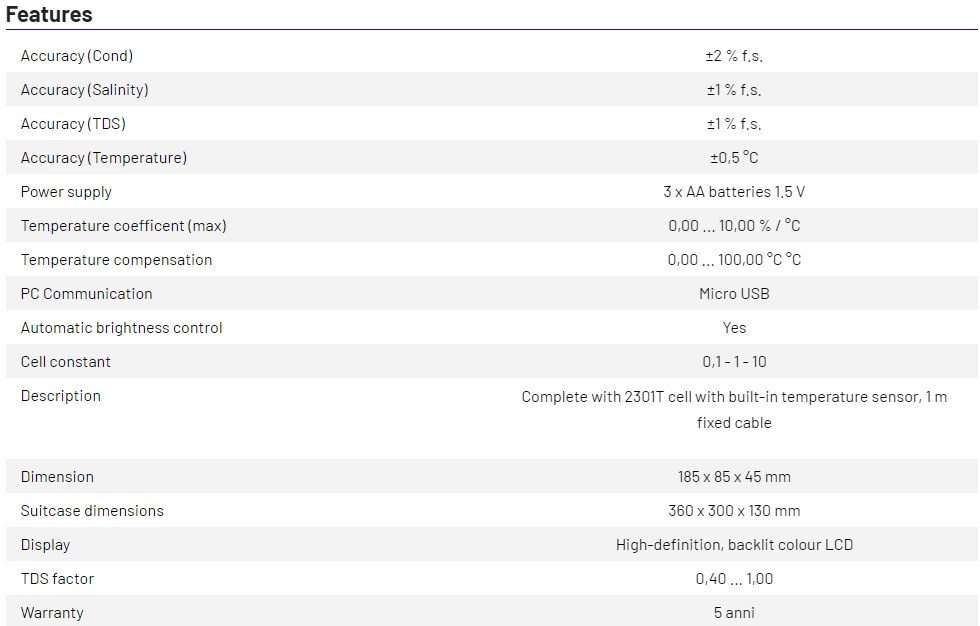Click the Accuracy (TDS) label
Screen dimensions: 980x626
pyautogui.click(x=73, y=124)
